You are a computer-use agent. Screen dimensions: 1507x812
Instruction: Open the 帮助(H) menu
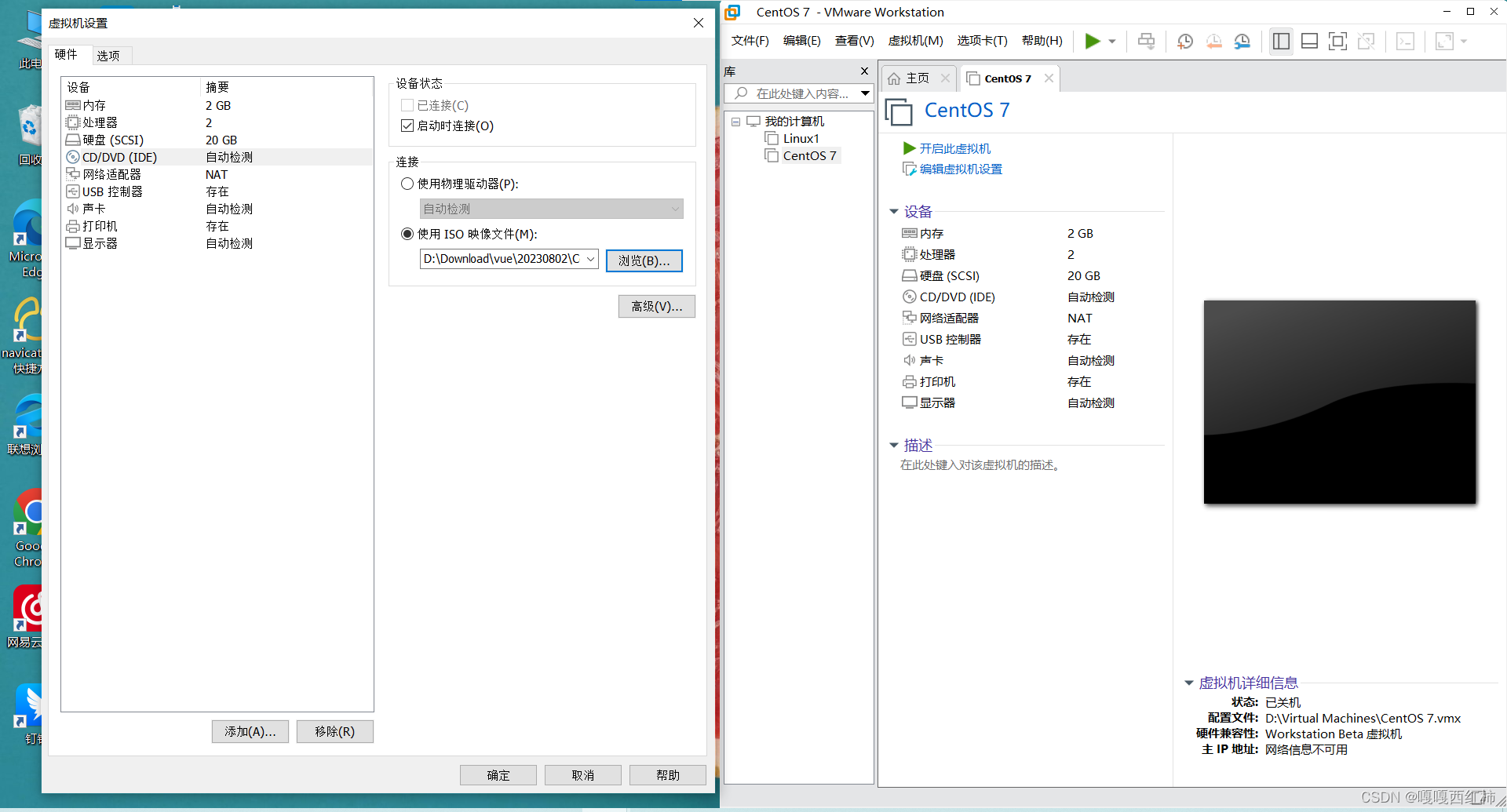1042,41
